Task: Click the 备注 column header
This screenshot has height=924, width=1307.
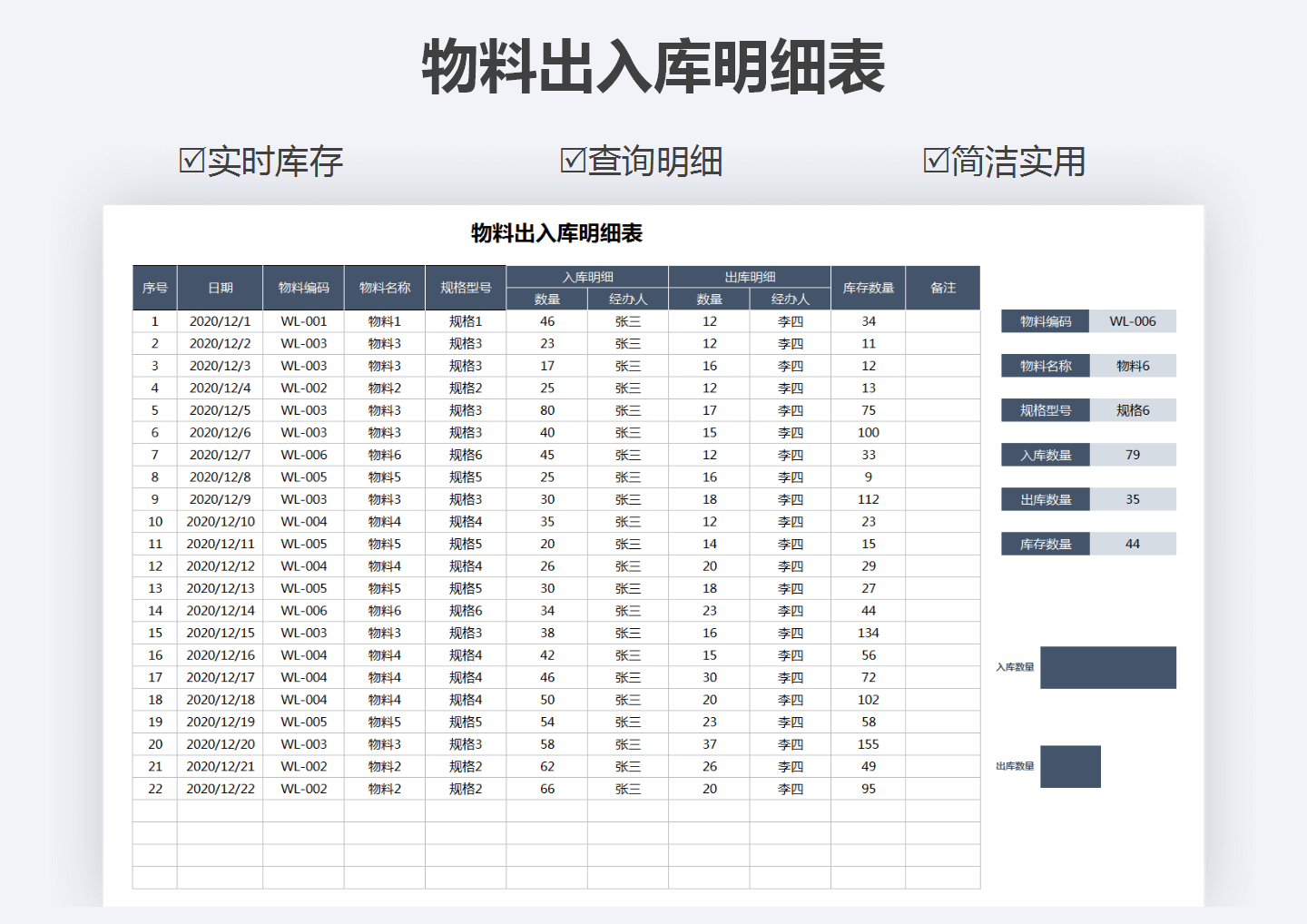Action: tap(943, 287)
